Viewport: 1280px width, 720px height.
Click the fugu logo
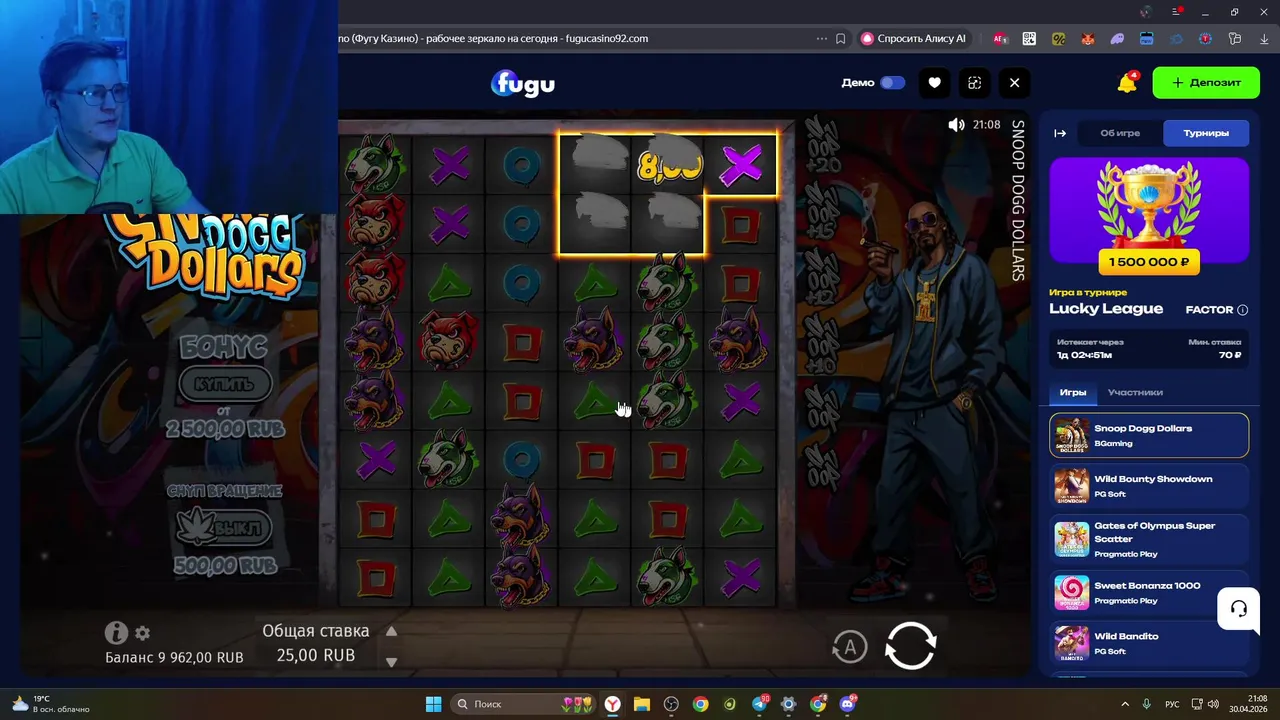click(523, 83)
